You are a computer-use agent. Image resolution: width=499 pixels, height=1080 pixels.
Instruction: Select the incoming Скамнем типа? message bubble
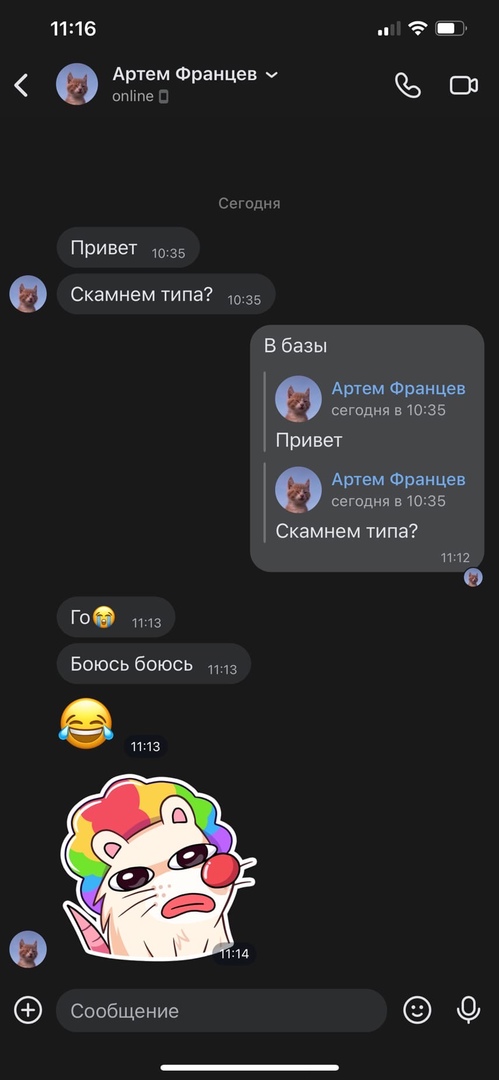pyautogui.click(x=166, y=294)
